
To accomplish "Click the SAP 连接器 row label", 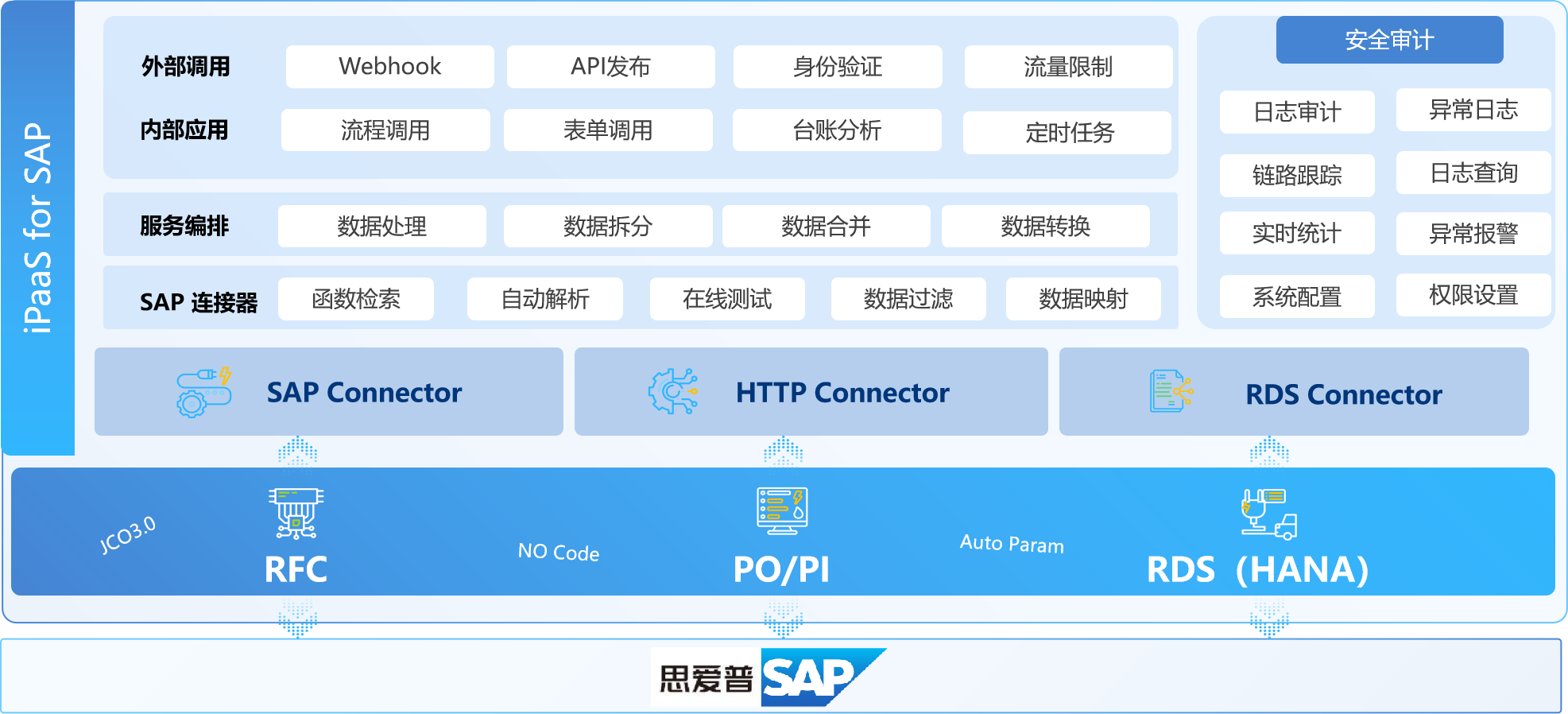I will point(199,302).
